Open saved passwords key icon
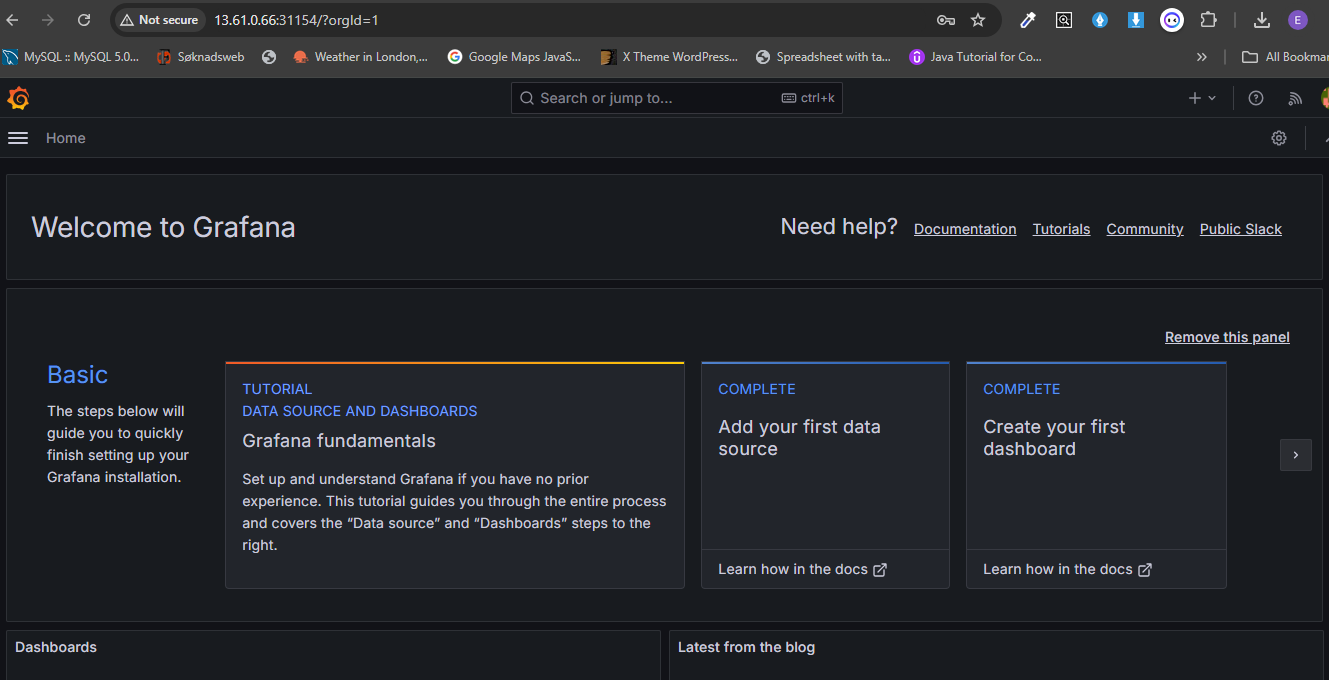This screenshot has height=680, width=1329. (945, 20)
